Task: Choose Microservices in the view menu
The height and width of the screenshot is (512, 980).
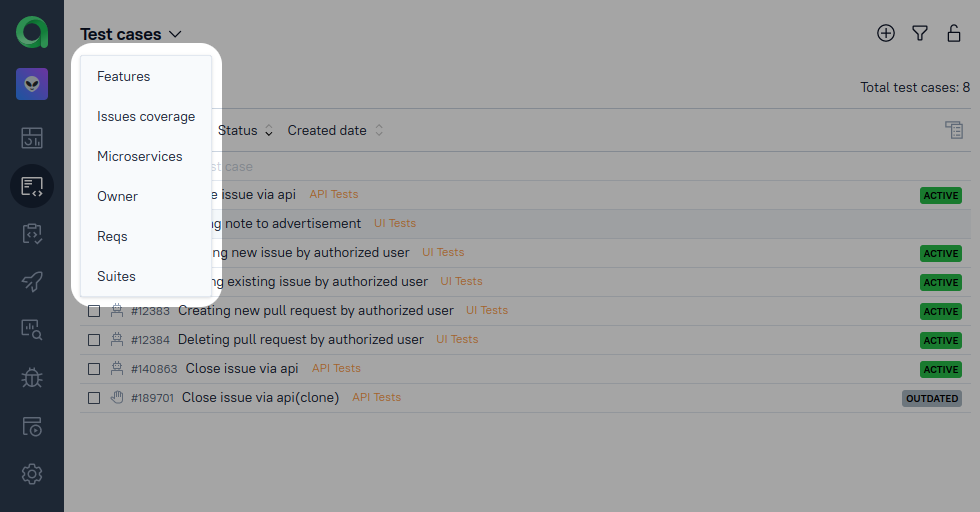Action: [140, 157]
